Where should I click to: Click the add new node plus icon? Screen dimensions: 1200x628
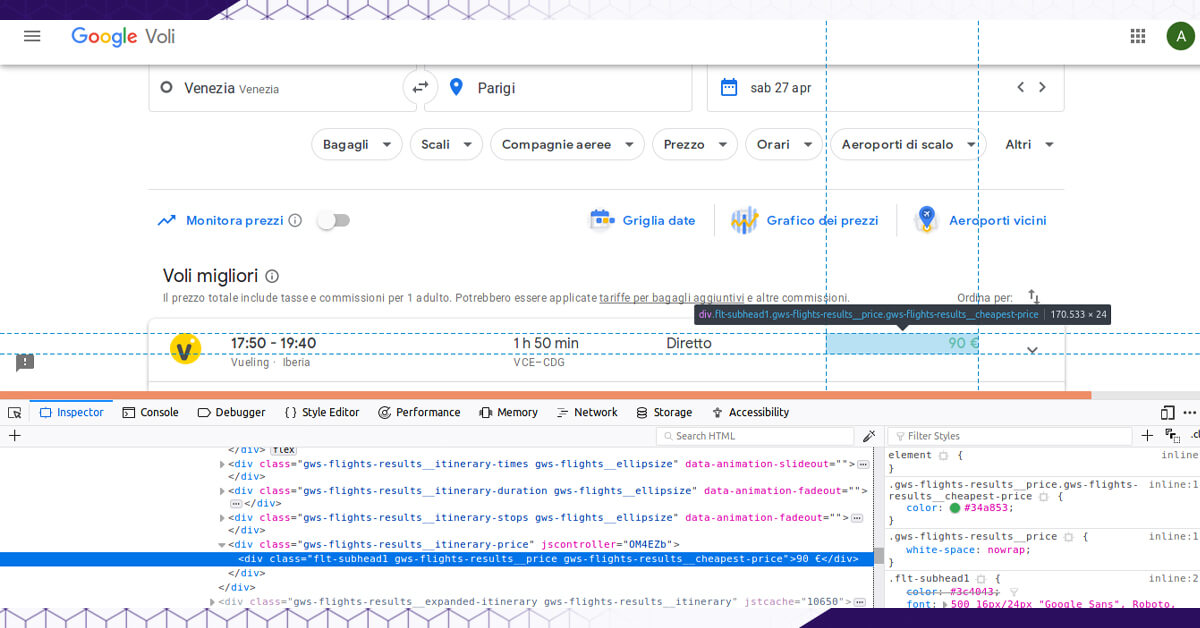(x=15, y=436)
